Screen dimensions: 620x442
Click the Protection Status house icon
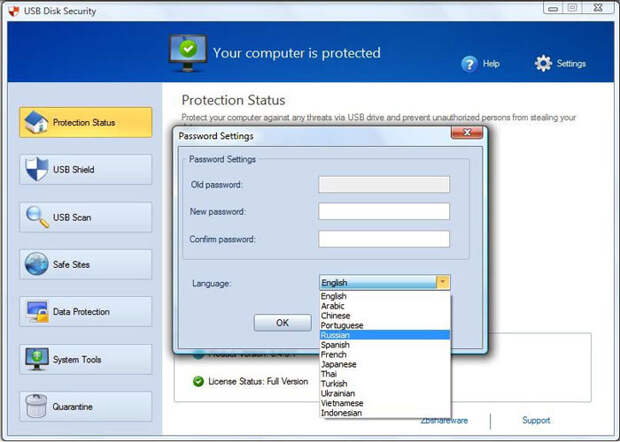[36, 122]
